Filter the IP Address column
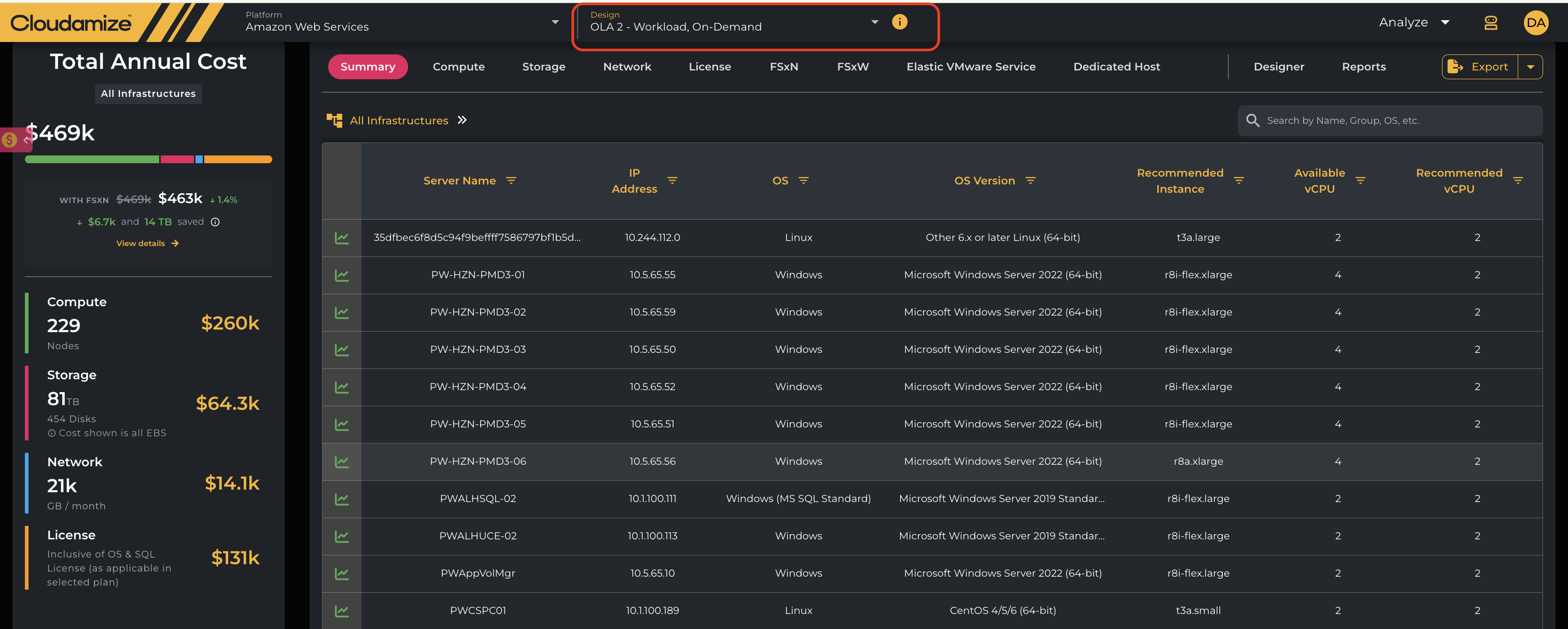Viewport: 1568px width, 629px height. pos(672,181)
